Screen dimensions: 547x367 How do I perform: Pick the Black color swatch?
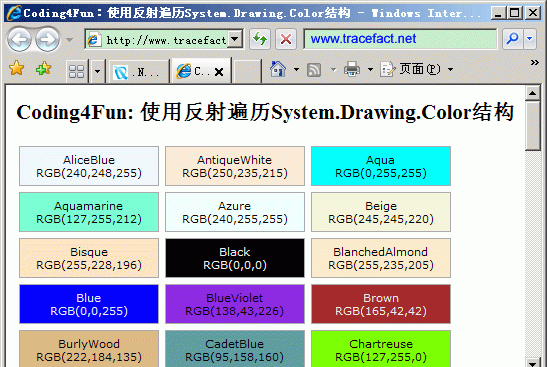(235, 258)
